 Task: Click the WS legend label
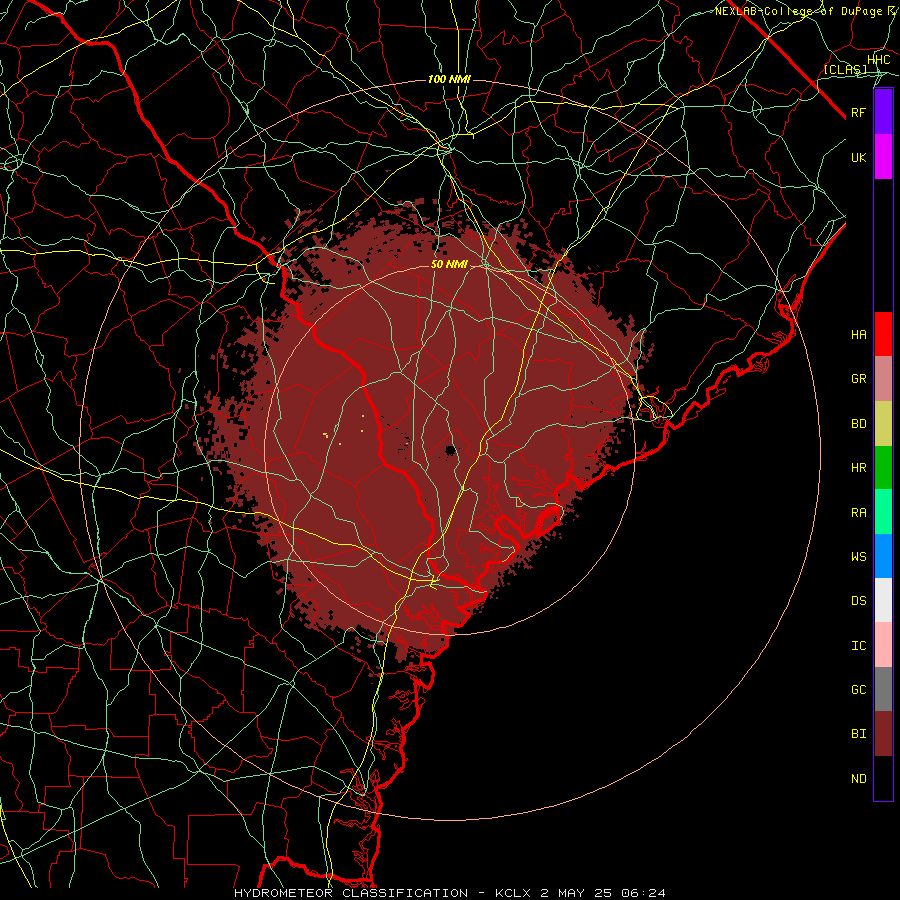click(x=858, y=556)
